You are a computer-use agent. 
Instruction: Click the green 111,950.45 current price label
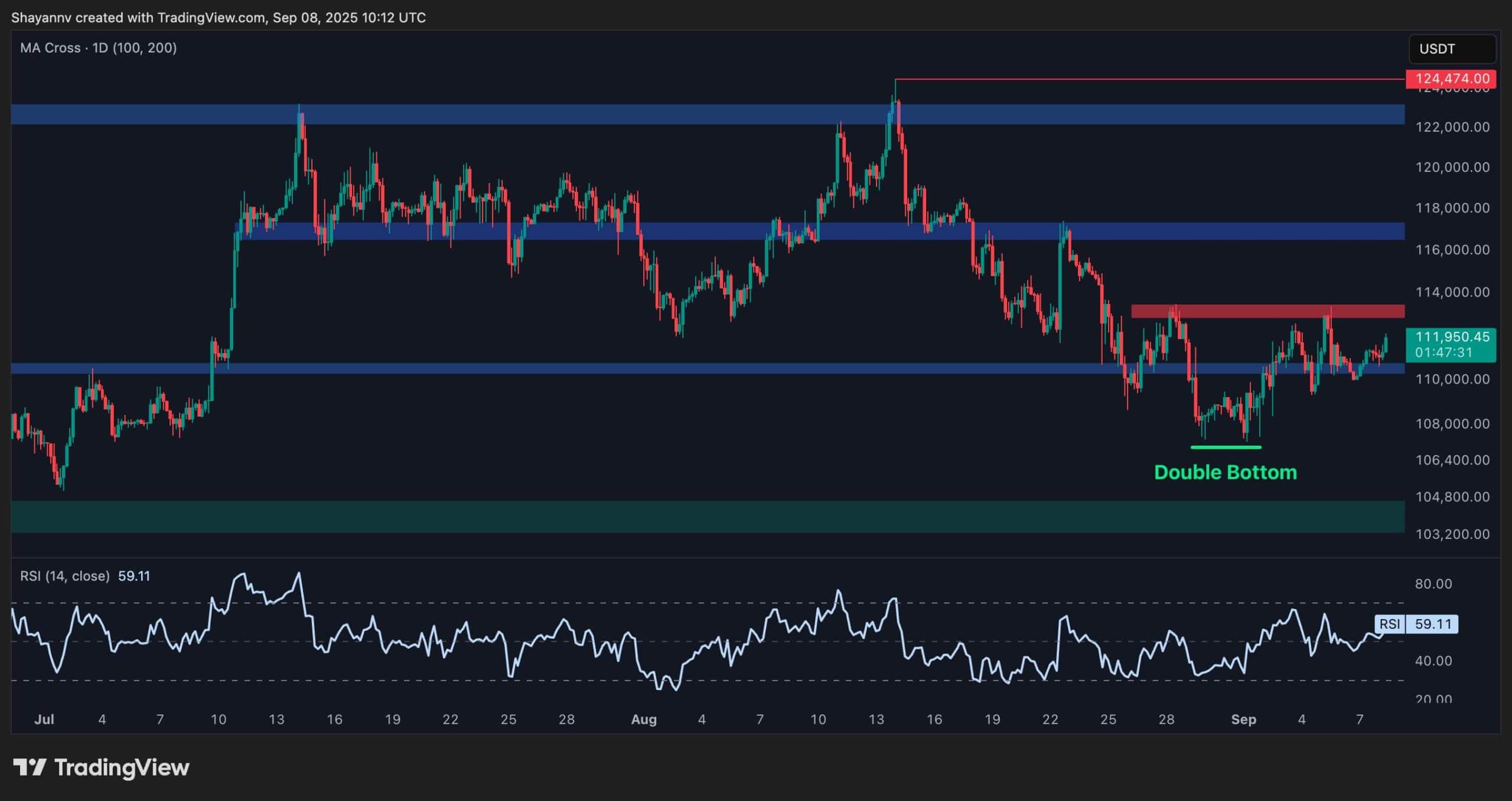tap(1452, 338)
